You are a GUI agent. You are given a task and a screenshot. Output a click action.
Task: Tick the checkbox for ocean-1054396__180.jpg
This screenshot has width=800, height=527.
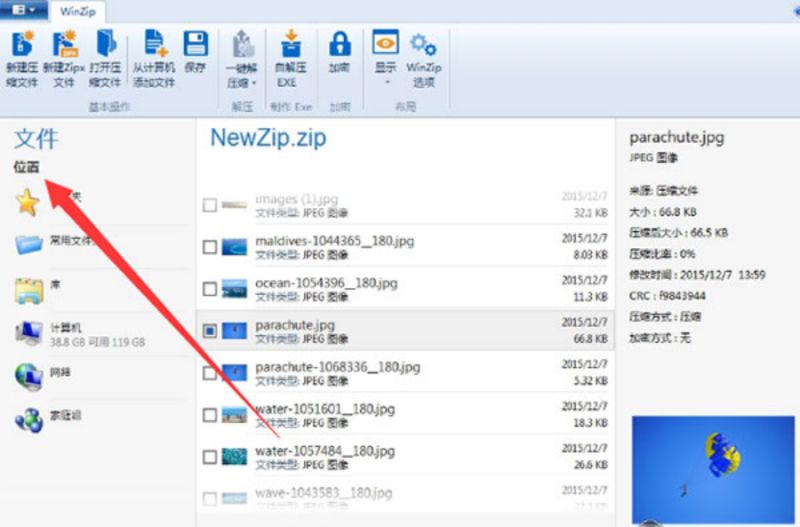tap(210, 289)
